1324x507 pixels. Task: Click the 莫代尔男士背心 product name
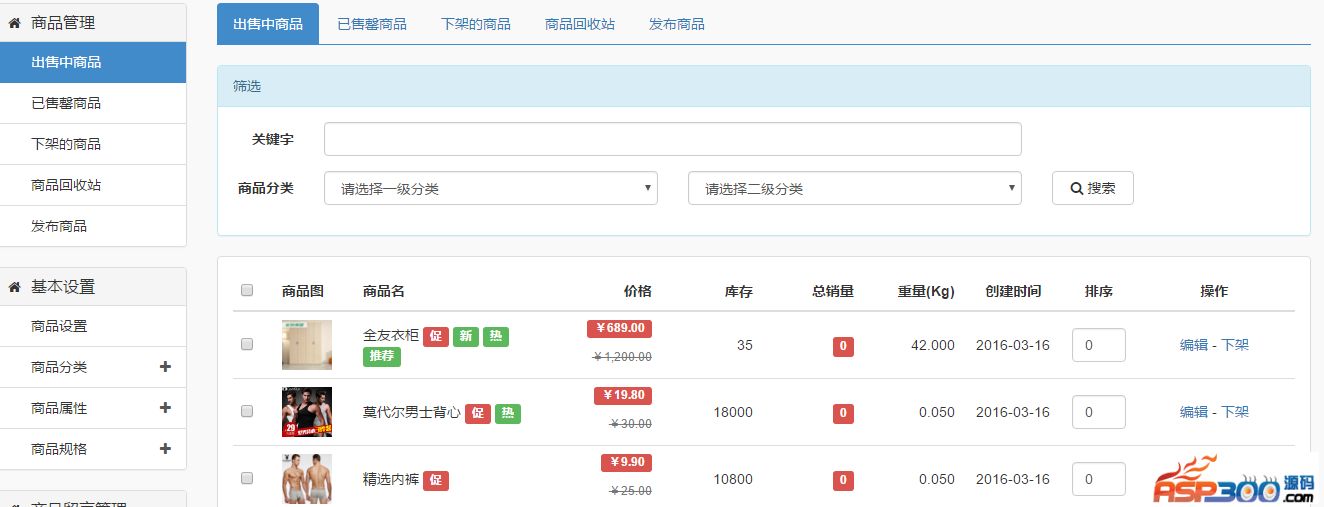click(412, 412)
